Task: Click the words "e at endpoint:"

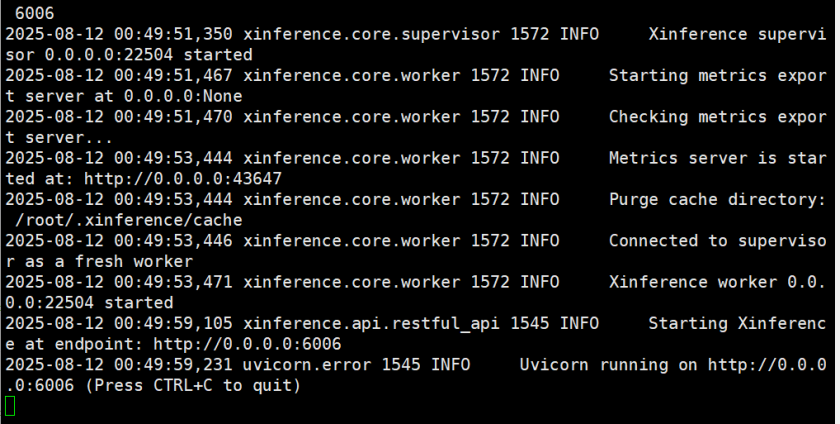Action: click(74, 344)
